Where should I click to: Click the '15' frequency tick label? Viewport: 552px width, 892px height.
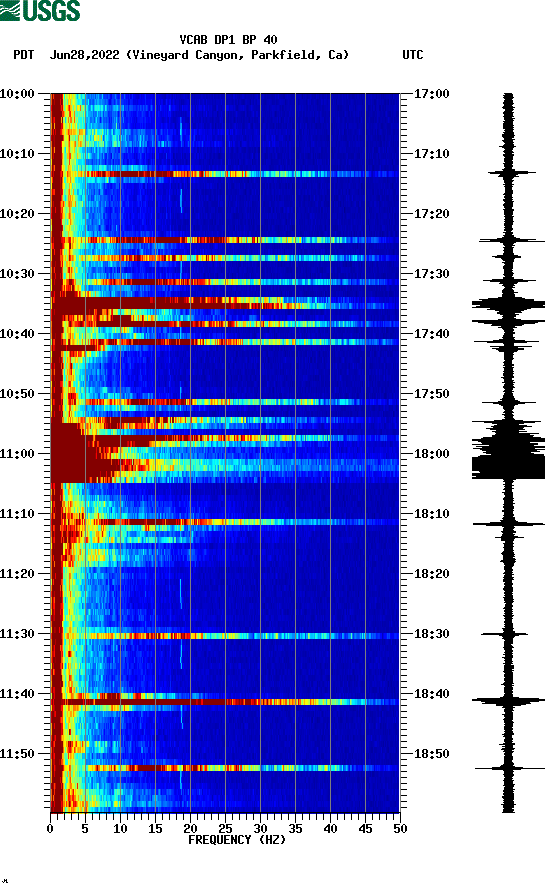click(155, 829)
